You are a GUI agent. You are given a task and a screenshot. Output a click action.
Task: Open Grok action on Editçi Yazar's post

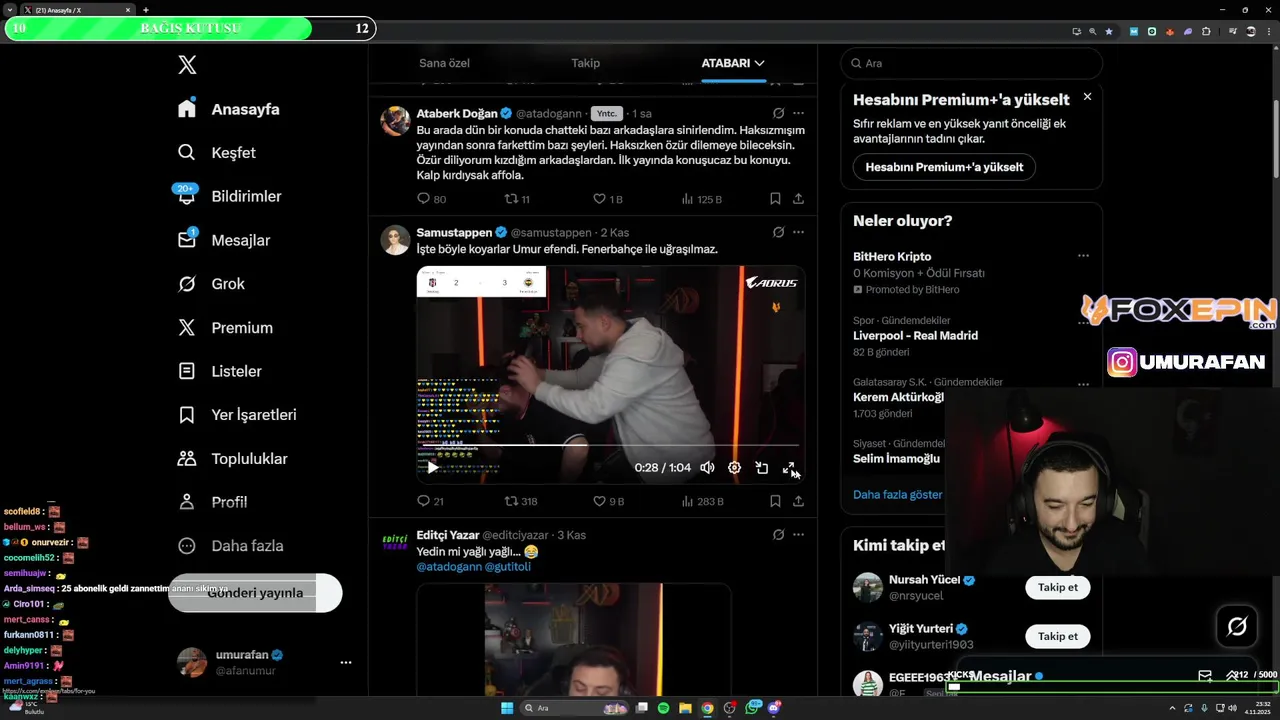pos(778,535)
